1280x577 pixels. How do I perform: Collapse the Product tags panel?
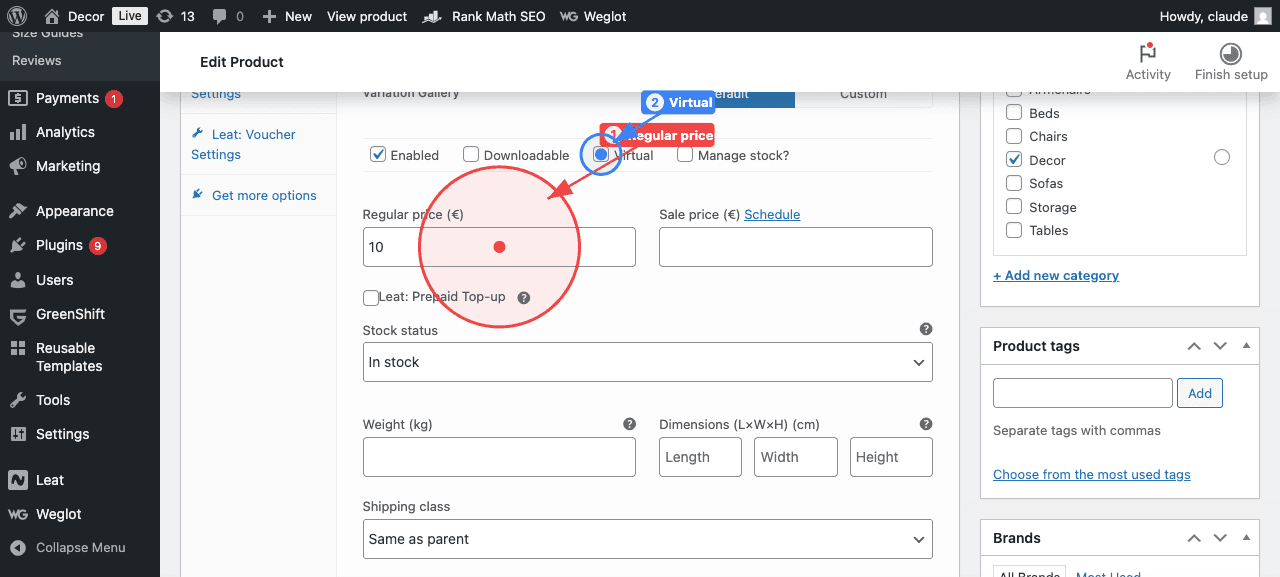1246,346
